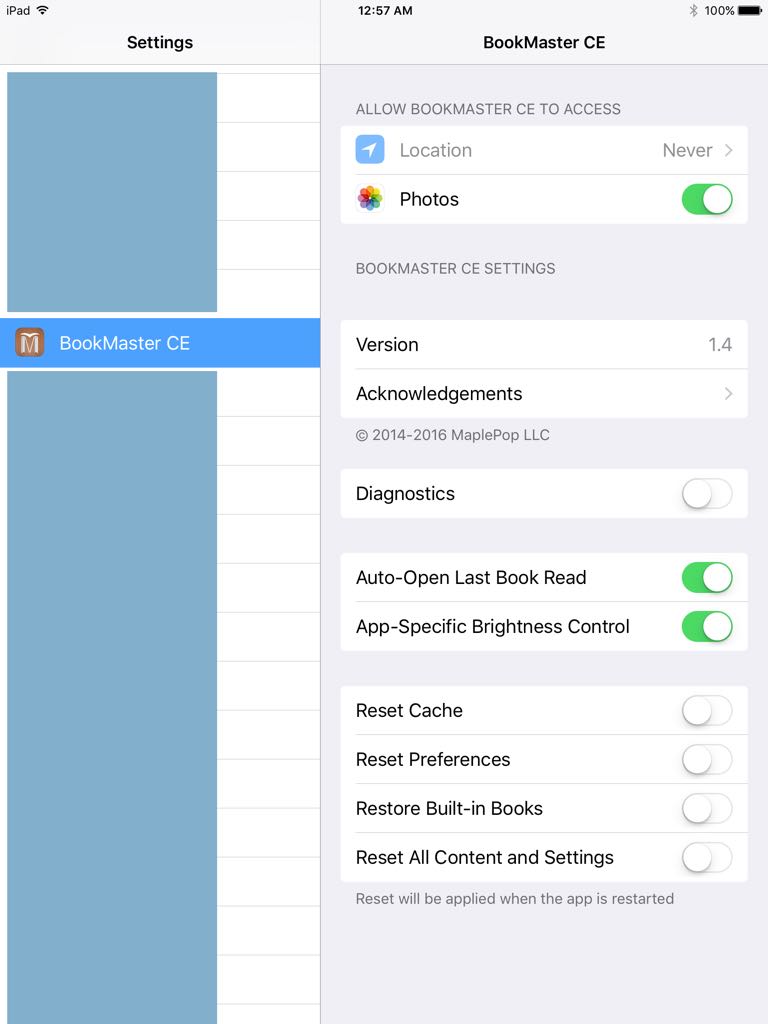Open Location chevron next to Never
This screenshot has height=1024, width=768.
pyautogui.click(x=728, y=150)
